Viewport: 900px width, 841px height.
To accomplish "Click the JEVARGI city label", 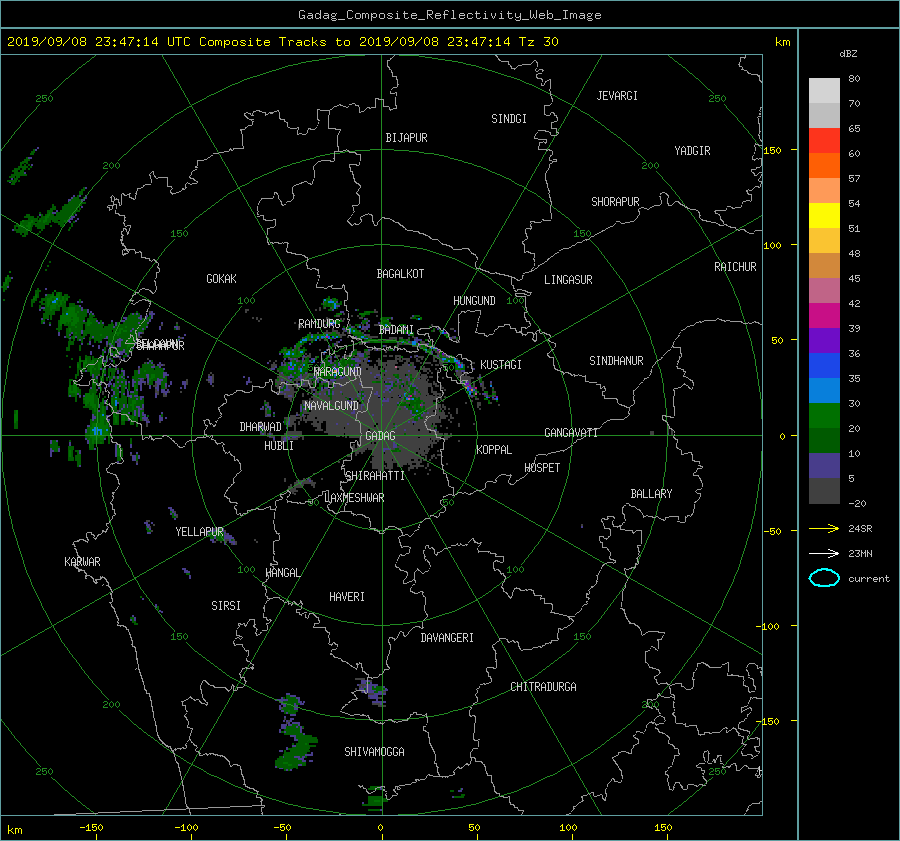I will point(617,96).
